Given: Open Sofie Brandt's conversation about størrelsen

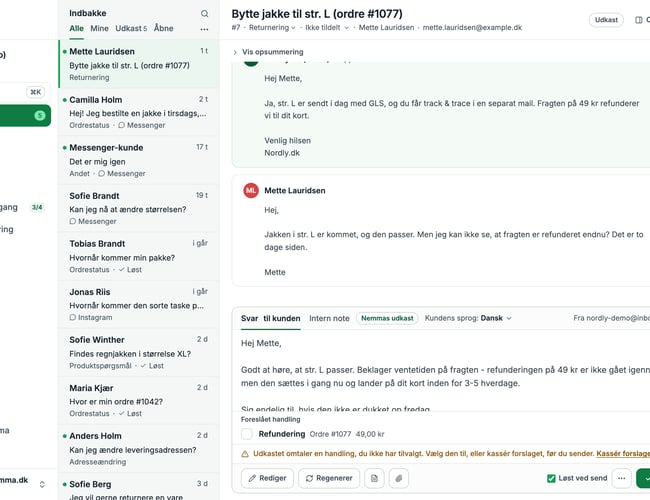Looking at the screenshot, I should pos(139,209).
